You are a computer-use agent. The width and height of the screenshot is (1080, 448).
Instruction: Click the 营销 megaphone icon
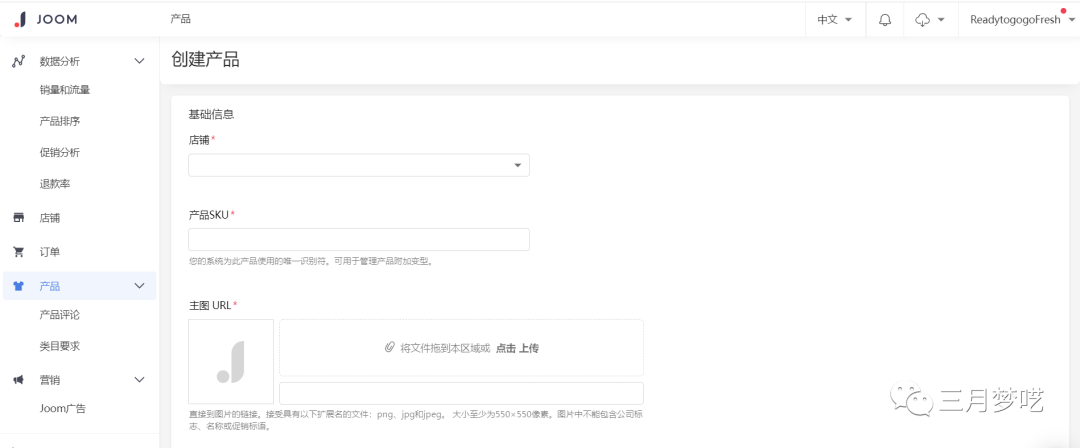click(18, 380)
